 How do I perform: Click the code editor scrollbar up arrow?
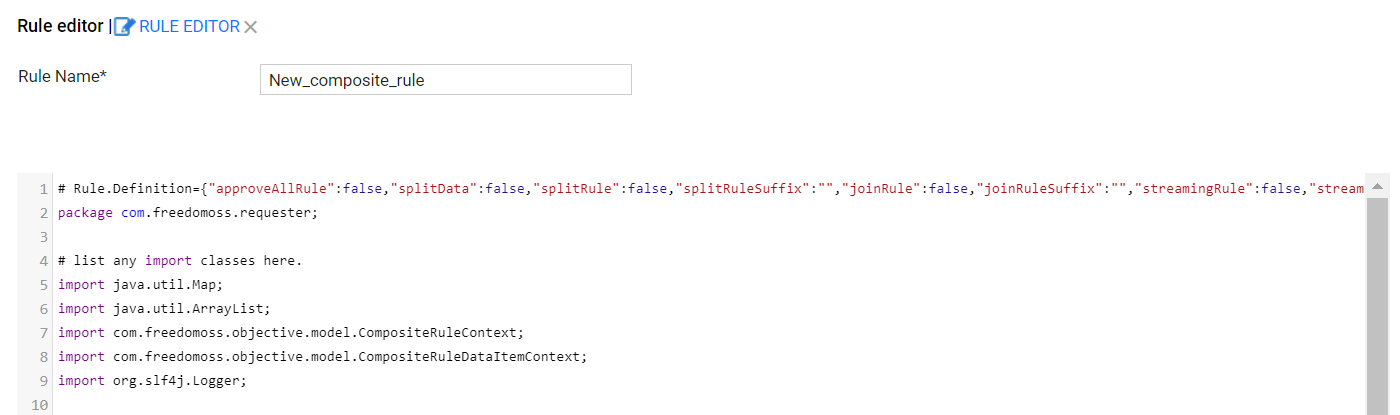click(x=1377, y=187)
